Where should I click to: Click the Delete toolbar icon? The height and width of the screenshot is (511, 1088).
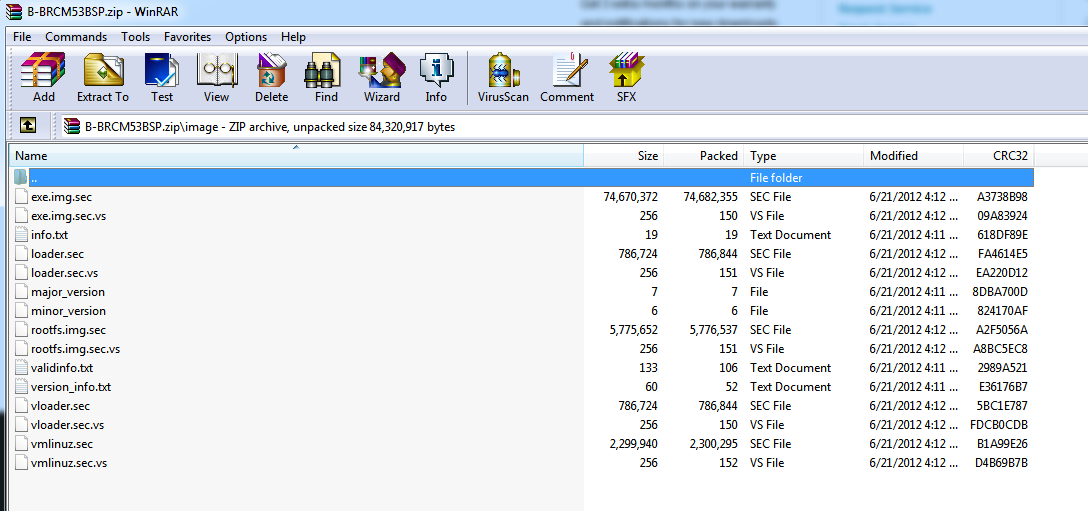(x=271, y=77)
